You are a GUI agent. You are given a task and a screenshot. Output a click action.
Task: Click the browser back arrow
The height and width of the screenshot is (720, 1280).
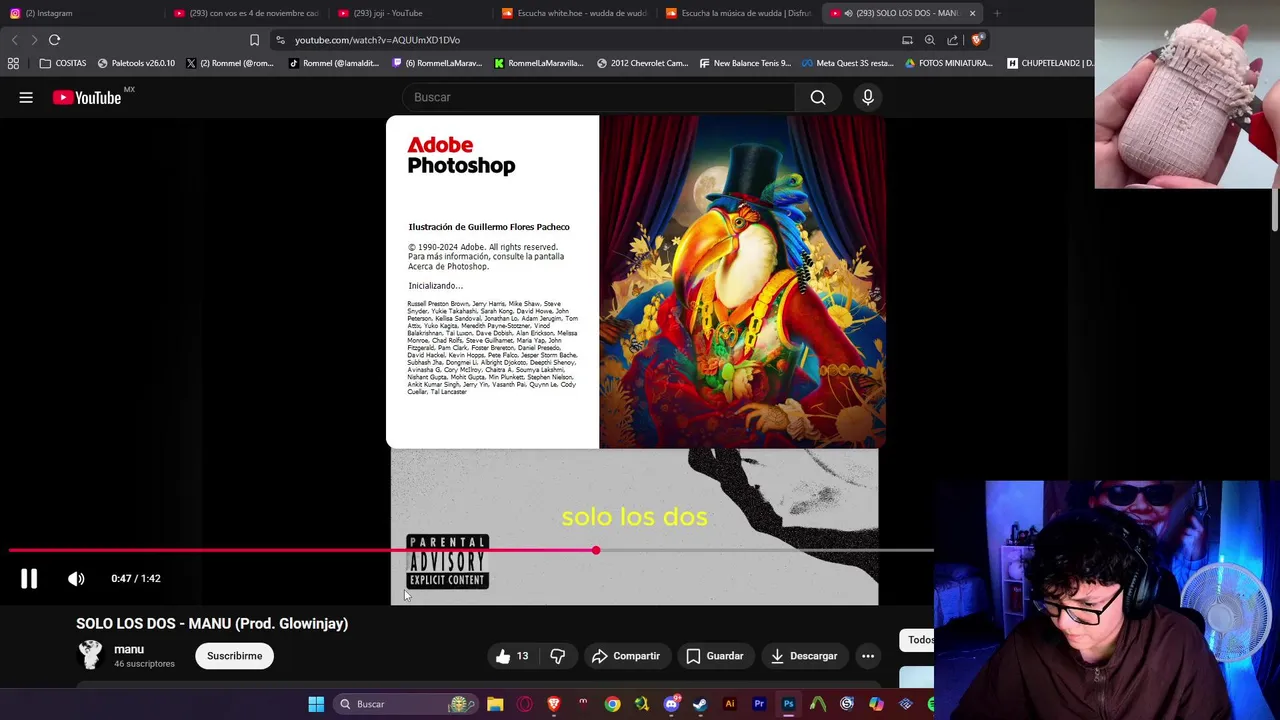click(14, 40)
